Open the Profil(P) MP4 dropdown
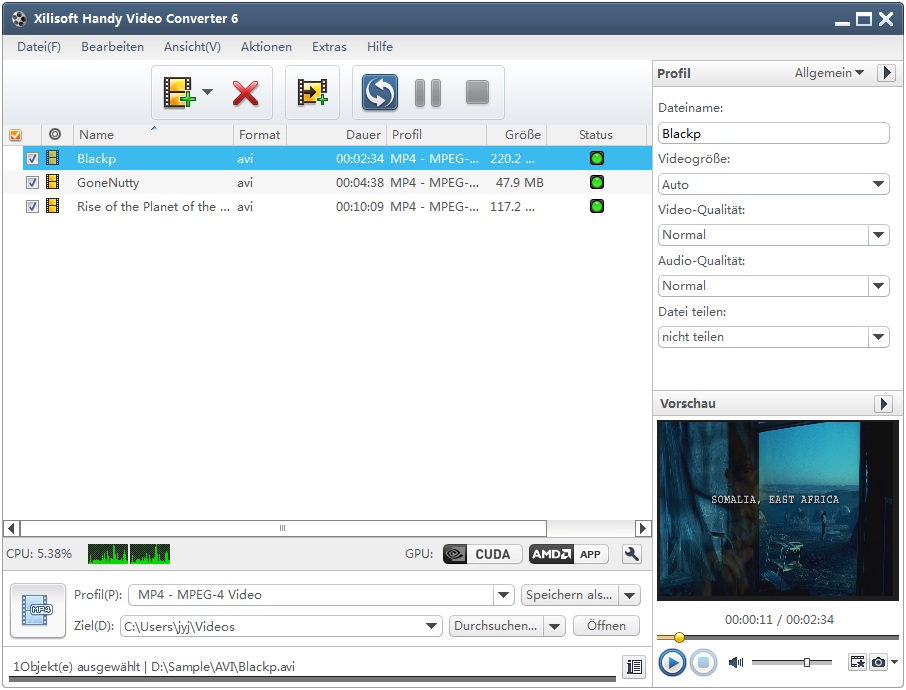906x690 pixels. (x=503, y=595)
